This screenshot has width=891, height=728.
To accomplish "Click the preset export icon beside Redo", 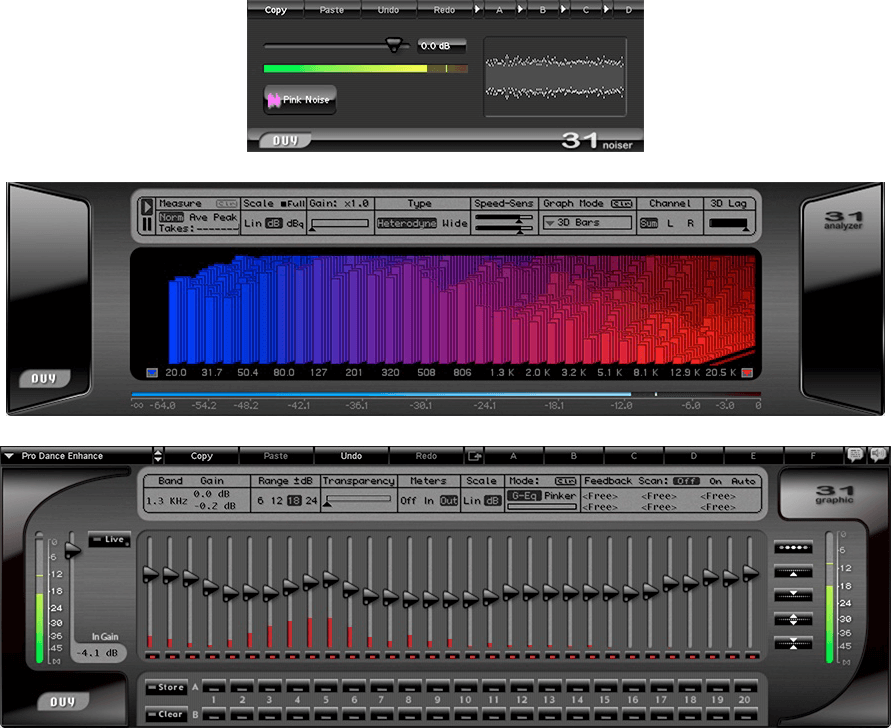I will click(x=475, y=456).
